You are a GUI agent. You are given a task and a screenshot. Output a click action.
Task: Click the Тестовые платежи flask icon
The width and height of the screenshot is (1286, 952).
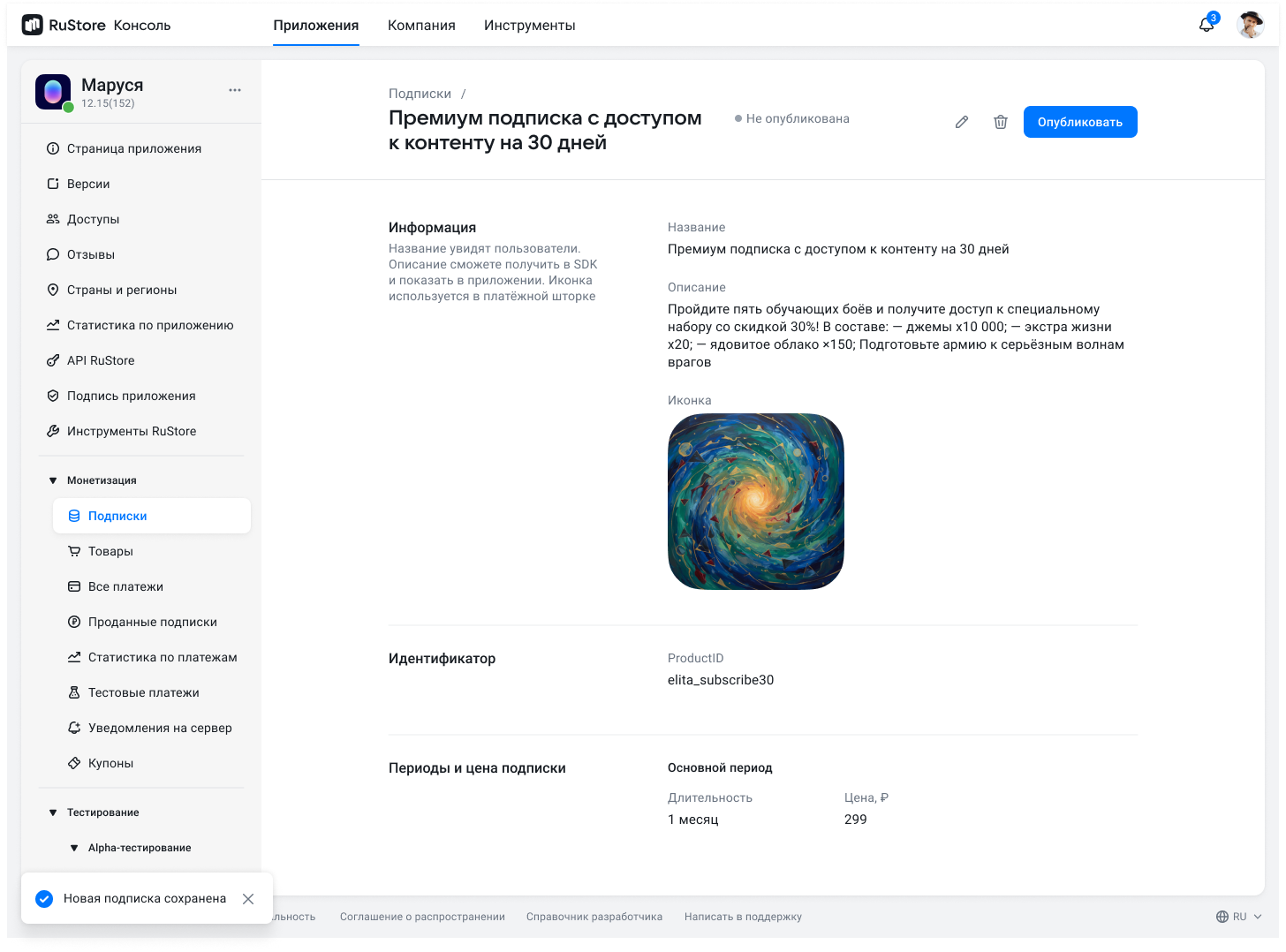coord(74,692)
